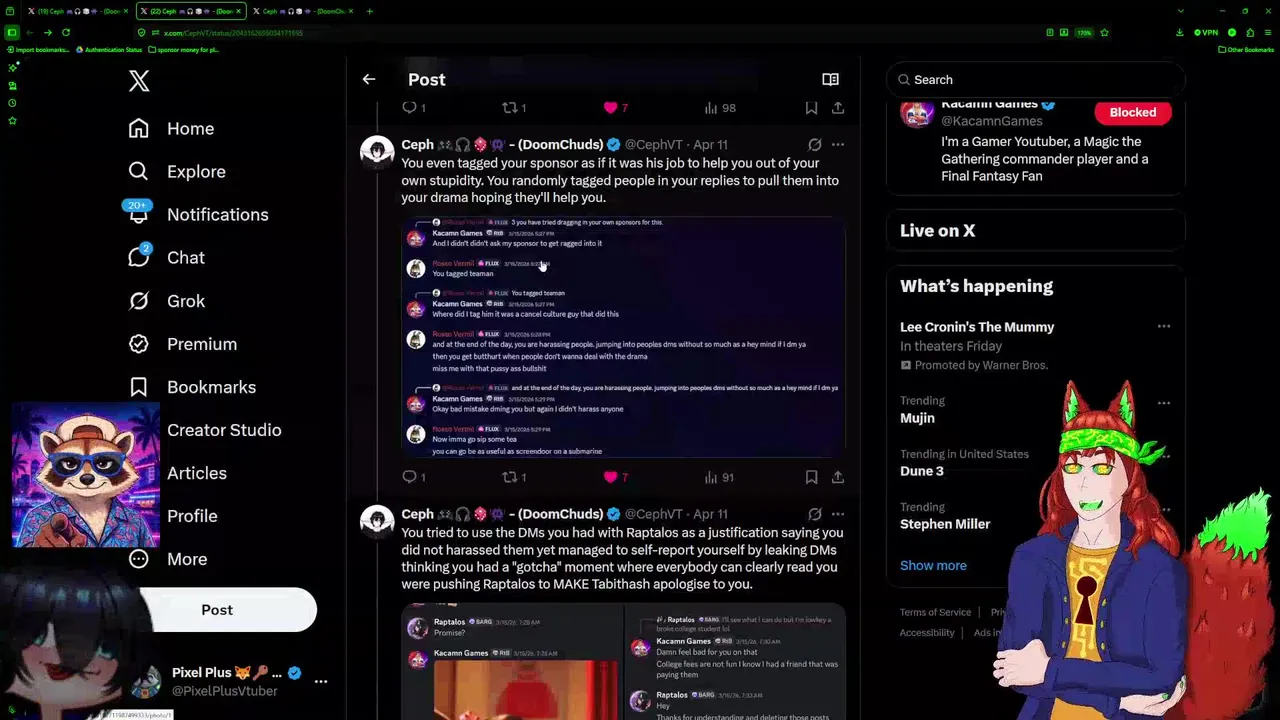Image resolution: width=1280 pixels, height=720 pixels.
Task: Click the Blocked button for Kacamn Games
Action: pos(1132,112)
